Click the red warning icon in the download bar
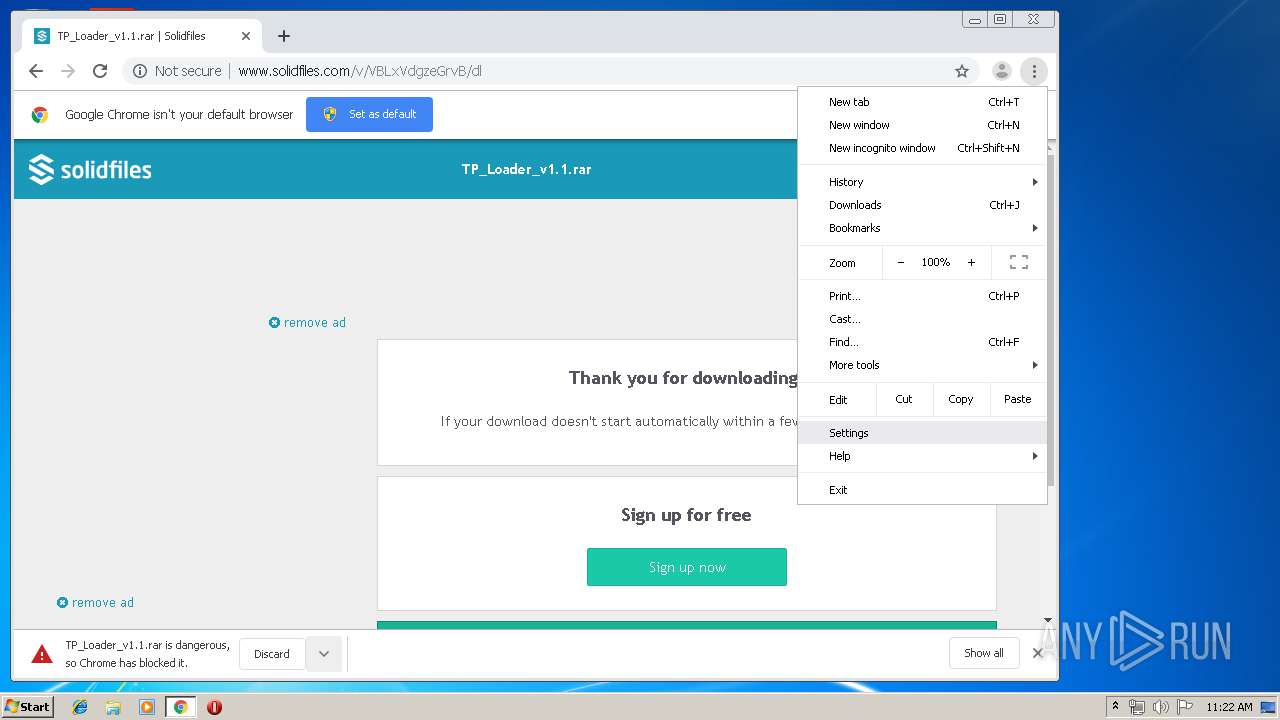 pos(42,654)
